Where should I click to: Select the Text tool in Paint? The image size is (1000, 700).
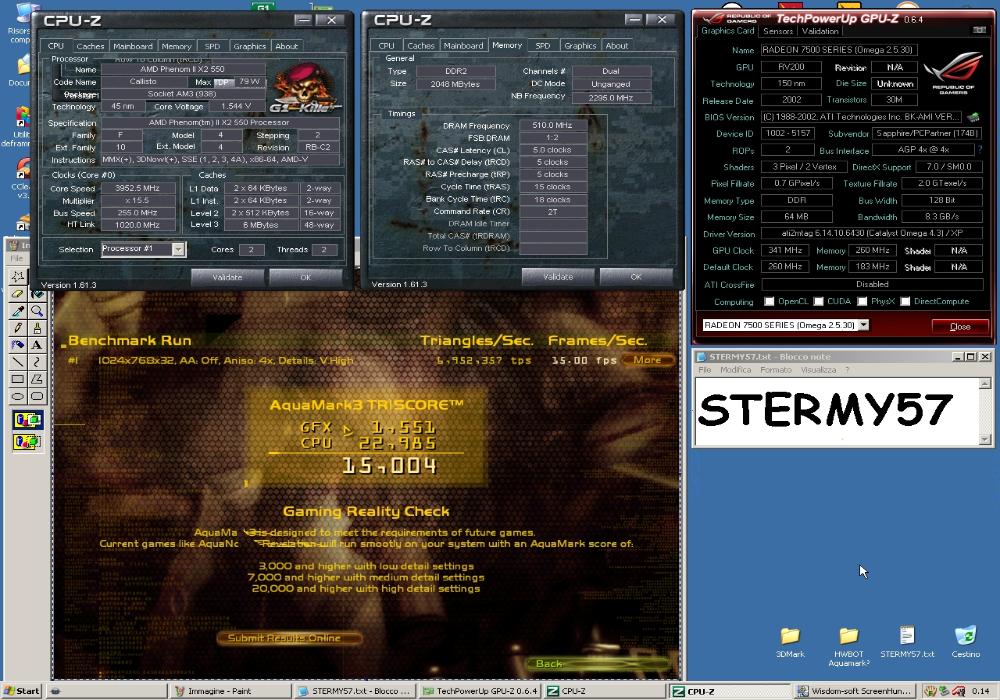[x=37, y=345]
